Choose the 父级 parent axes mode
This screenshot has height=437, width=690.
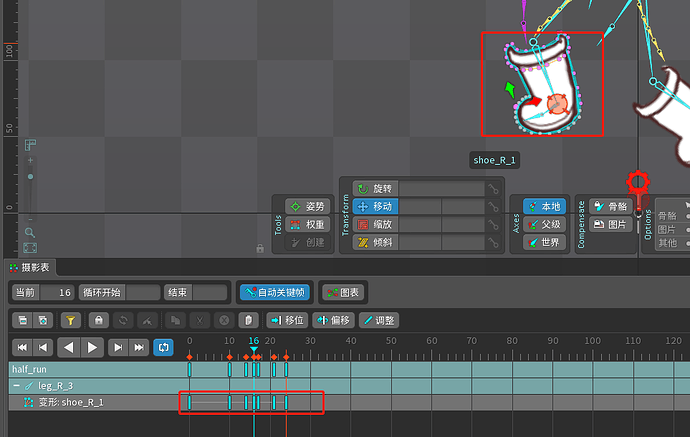click(x=544, y=224)
